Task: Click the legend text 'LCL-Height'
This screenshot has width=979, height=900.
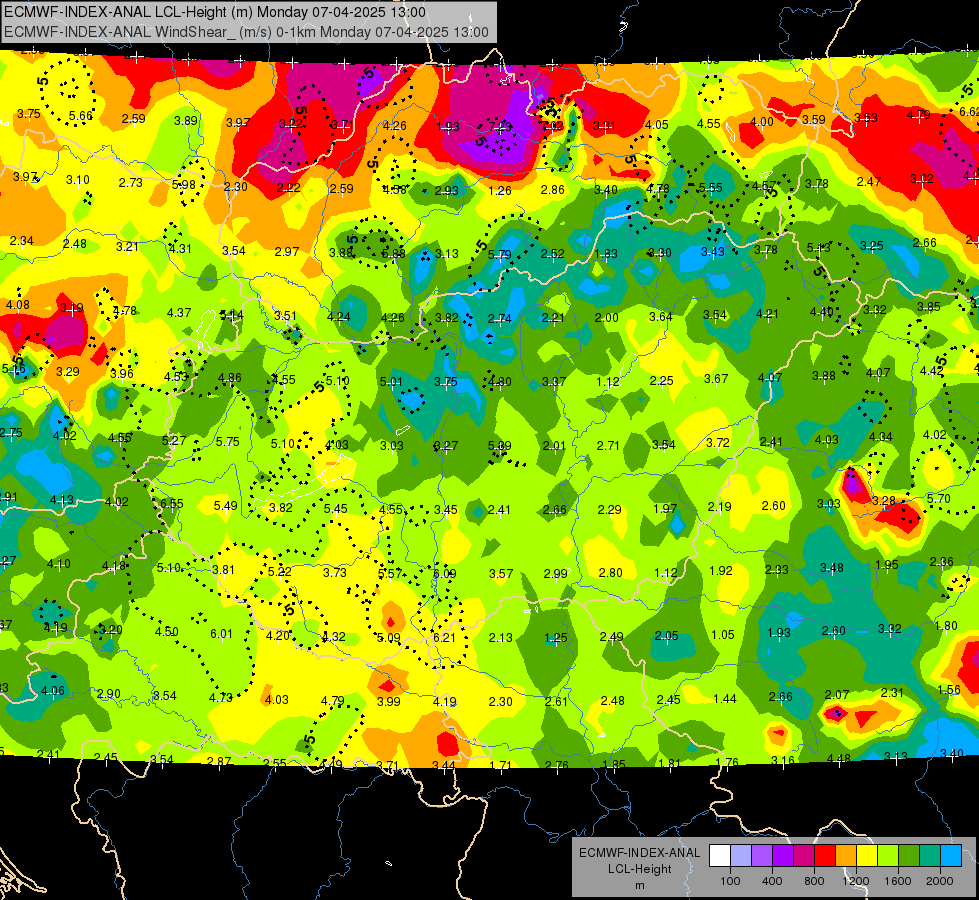Action: [x=639, y=869]
